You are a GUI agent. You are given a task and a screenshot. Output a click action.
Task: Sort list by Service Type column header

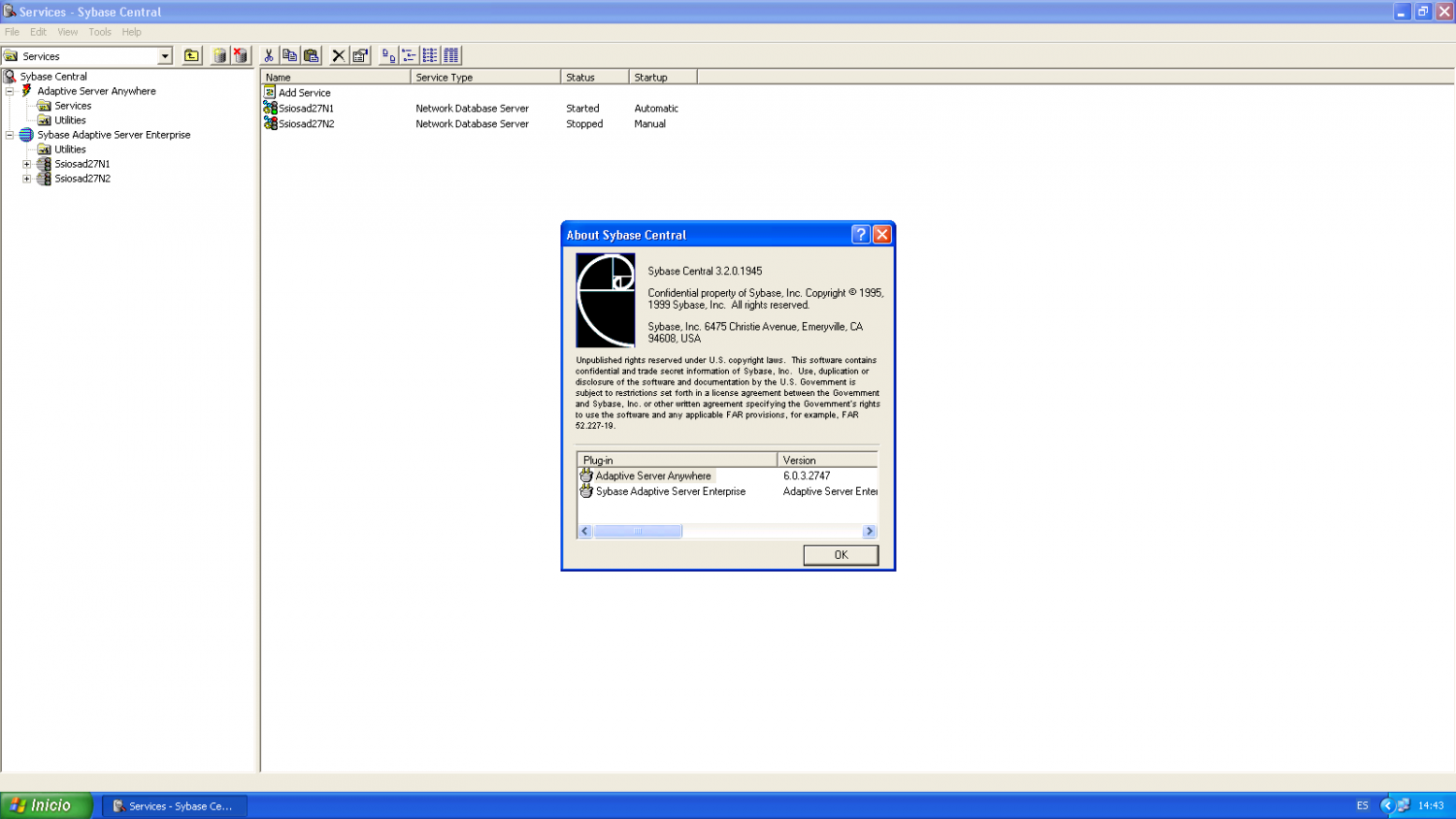click(x=485, y=77)
